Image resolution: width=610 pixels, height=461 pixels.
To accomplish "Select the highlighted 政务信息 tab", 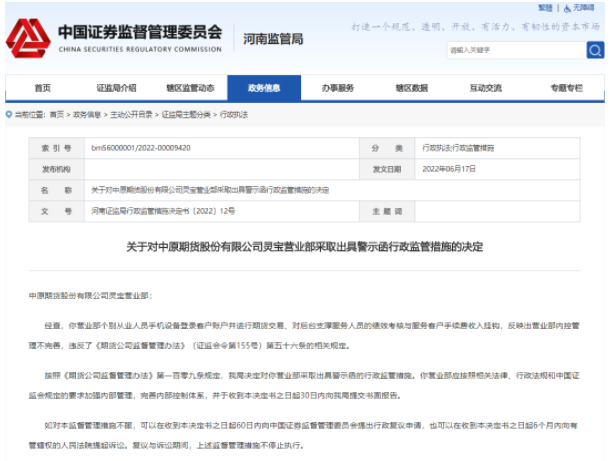I will [x=264, y=88].
